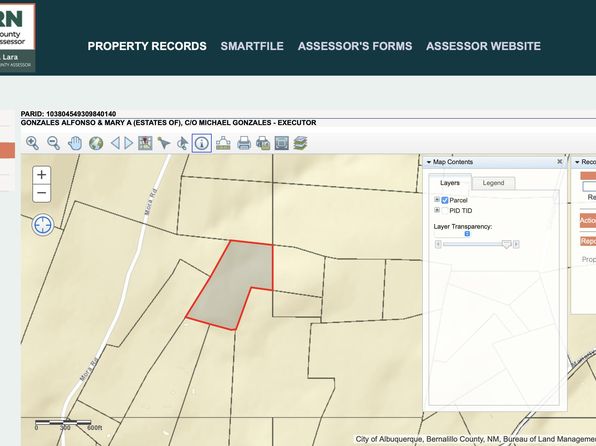Image resolution: width=596 pixels, height=446 pixels.
Task: Click the full extent globe icon
Action: (x=96, y=143)
